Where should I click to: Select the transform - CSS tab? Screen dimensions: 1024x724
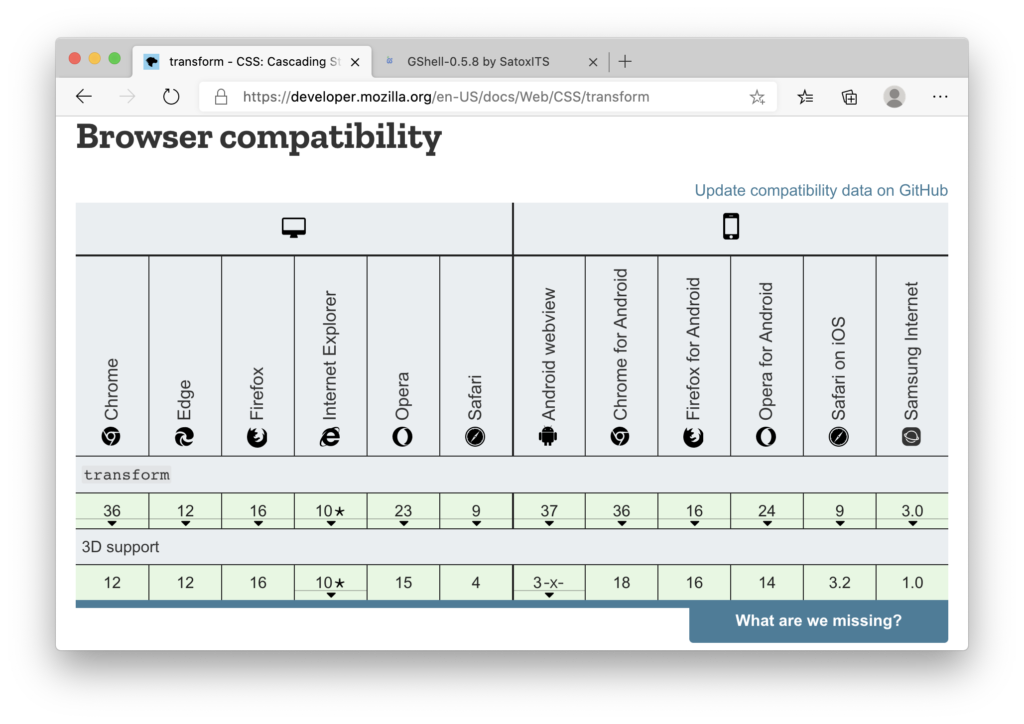coord(250,62)
